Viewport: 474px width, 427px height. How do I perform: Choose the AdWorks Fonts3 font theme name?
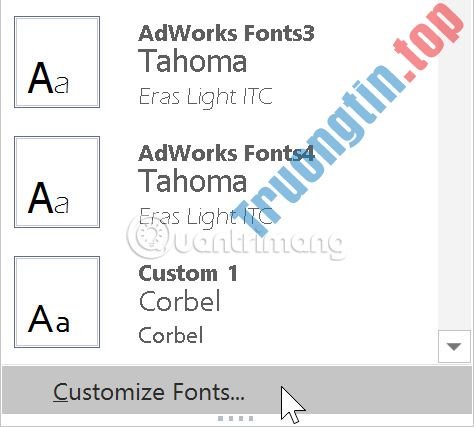pyautogui.click(x=226, y=34)
